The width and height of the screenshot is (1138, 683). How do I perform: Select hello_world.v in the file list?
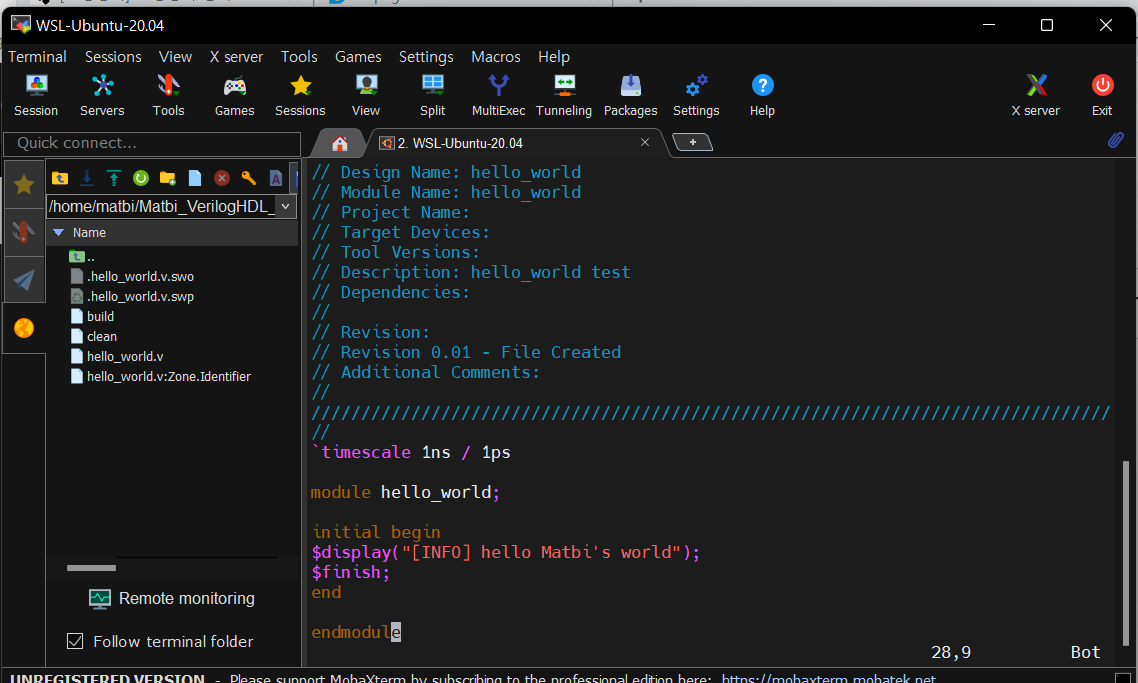point(125,356)
